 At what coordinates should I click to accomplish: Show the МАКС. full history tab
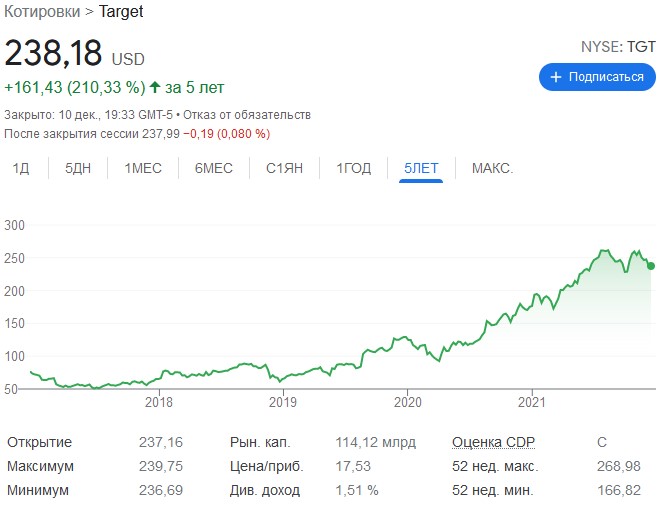pos(492,168)
